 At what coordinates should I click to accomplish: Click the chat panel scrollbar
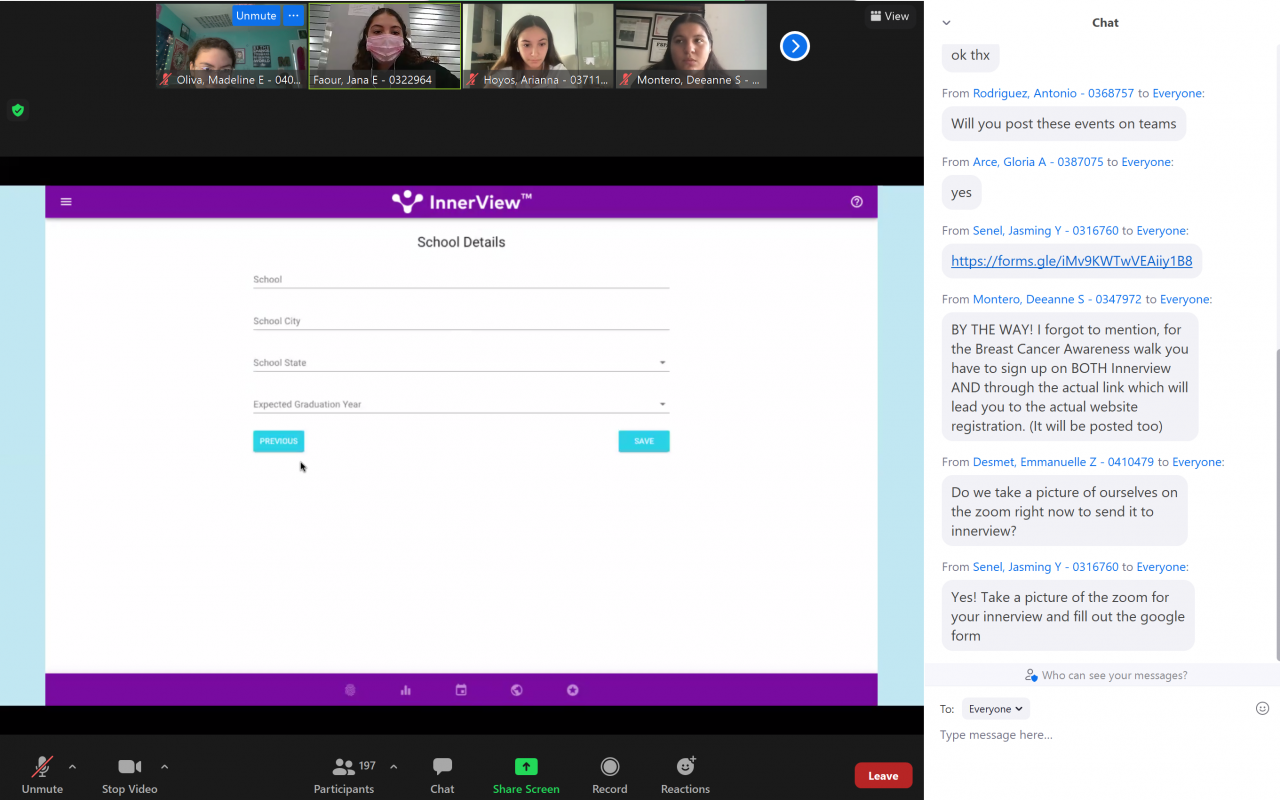tap(1277, 505)
